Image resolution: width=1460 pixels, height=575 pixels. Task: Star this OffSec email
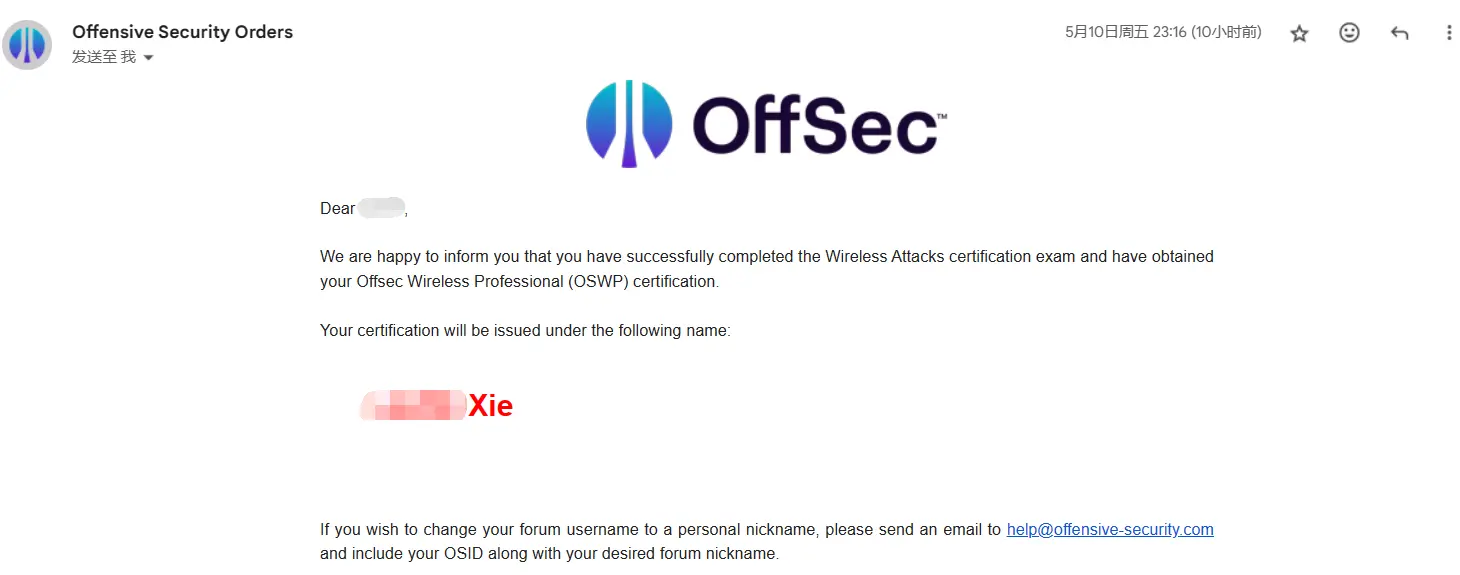point(1299,34)
